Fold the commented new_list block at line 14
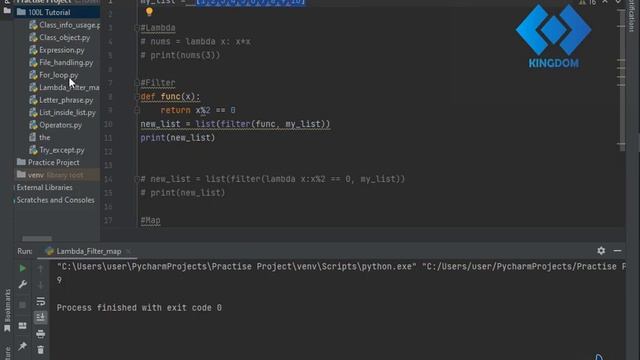The image size is (640, 360). pos(137,179)
